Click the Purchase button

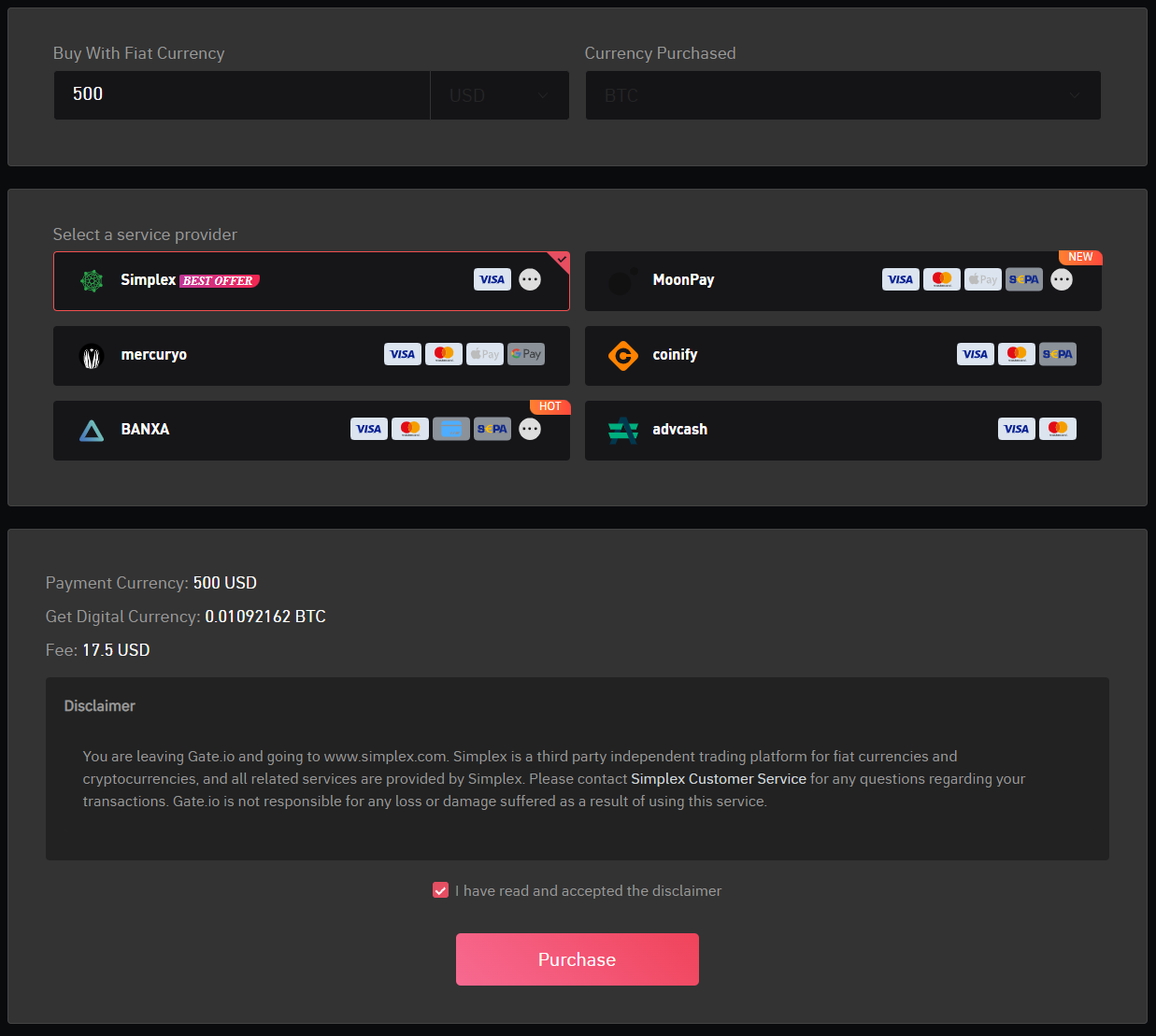point(578,959)
